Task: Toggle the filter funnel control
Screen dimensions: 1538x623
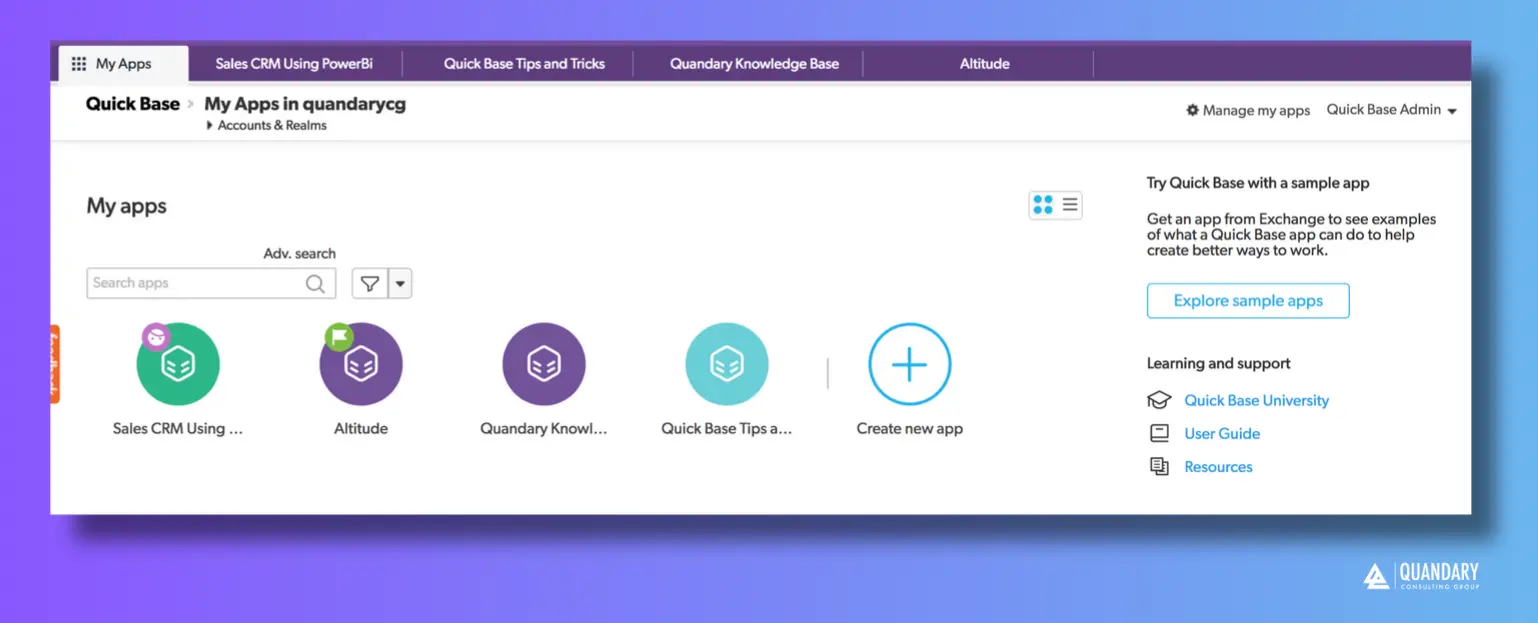Action: (x=369, y=283)
